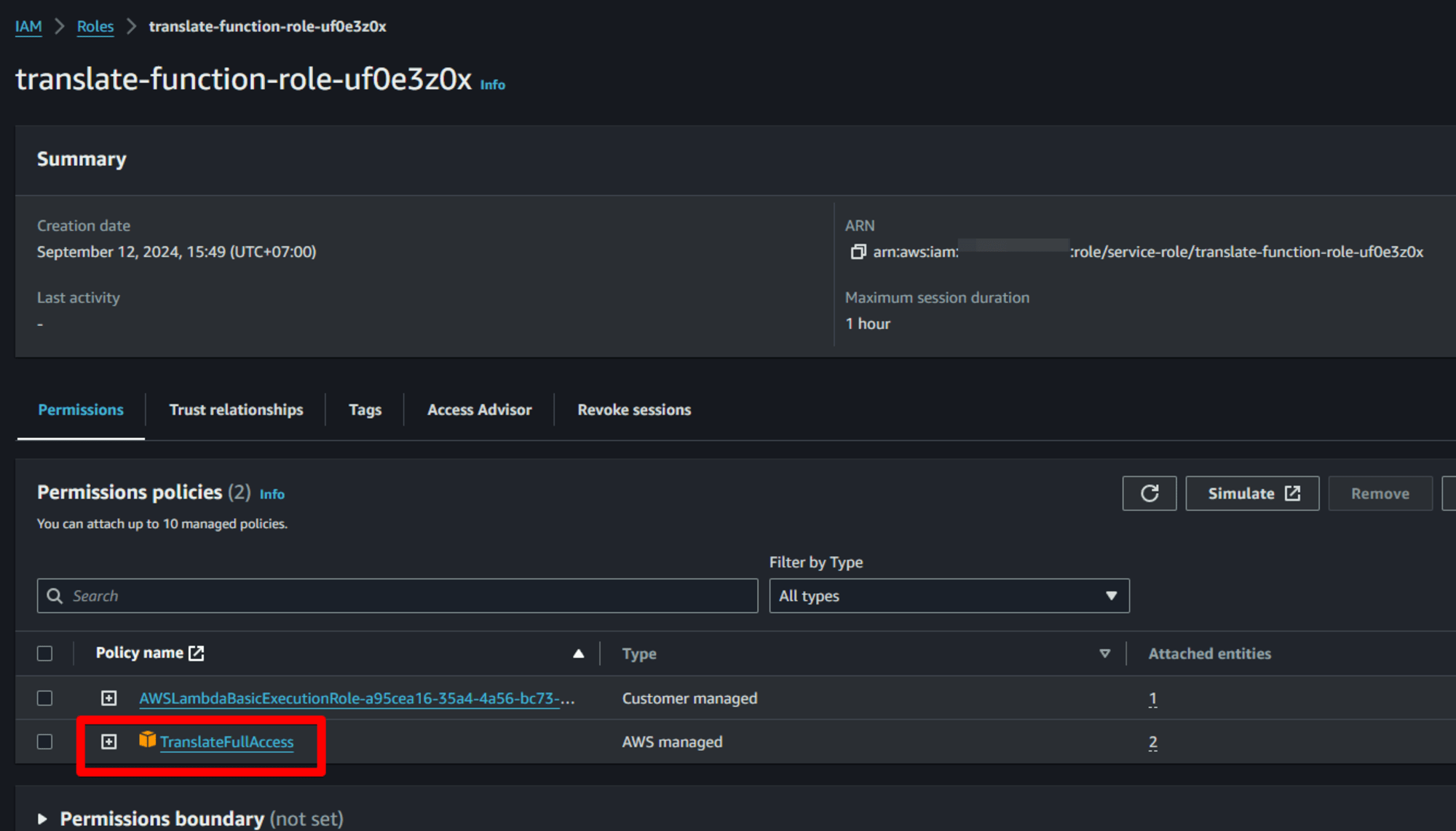
Task: Switch to the Trust relationships tab
Action: [237, 409]
